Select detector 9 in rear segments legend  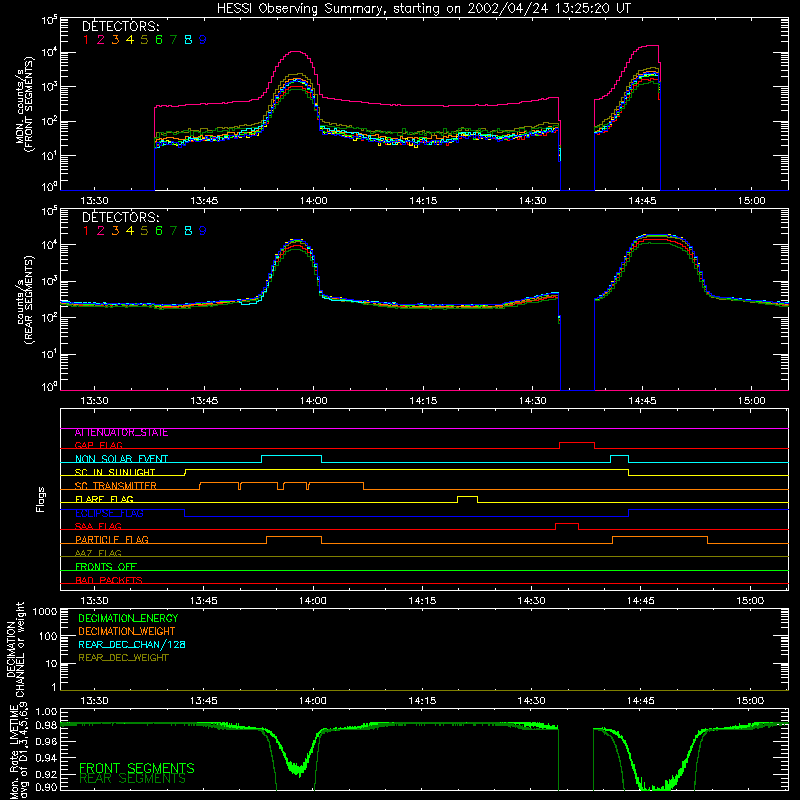203,231
